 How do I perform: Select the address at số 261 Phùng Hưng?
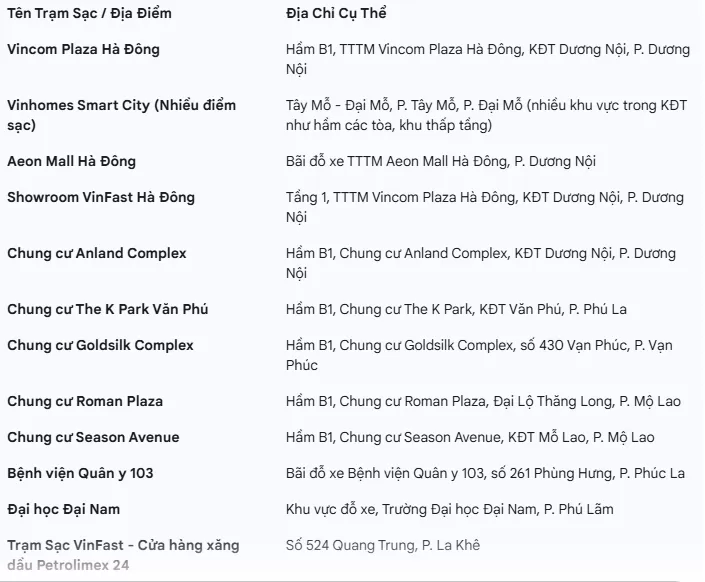[485, 473]
